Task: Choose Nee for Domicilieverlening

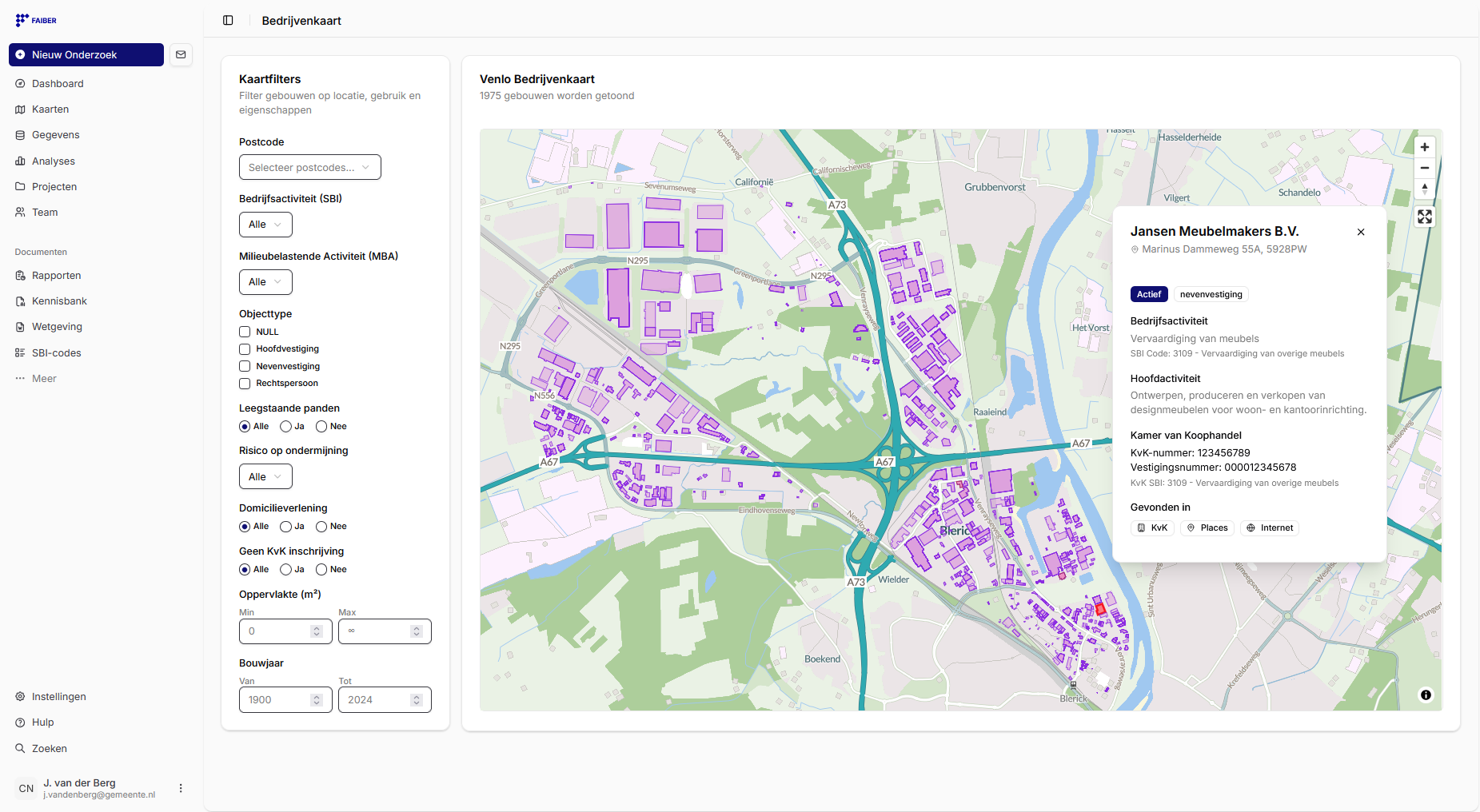Action: pyautogui.click(x=320, y=526)
